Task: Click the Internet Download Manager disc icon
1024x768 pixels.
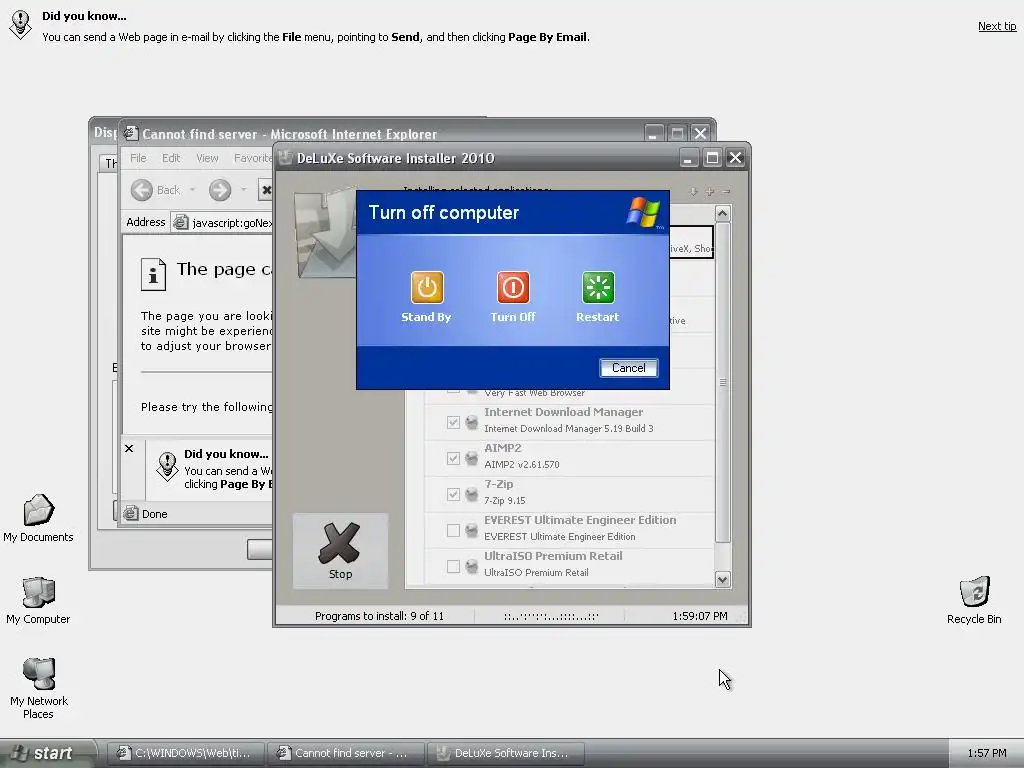Action: tap(472, 423)
